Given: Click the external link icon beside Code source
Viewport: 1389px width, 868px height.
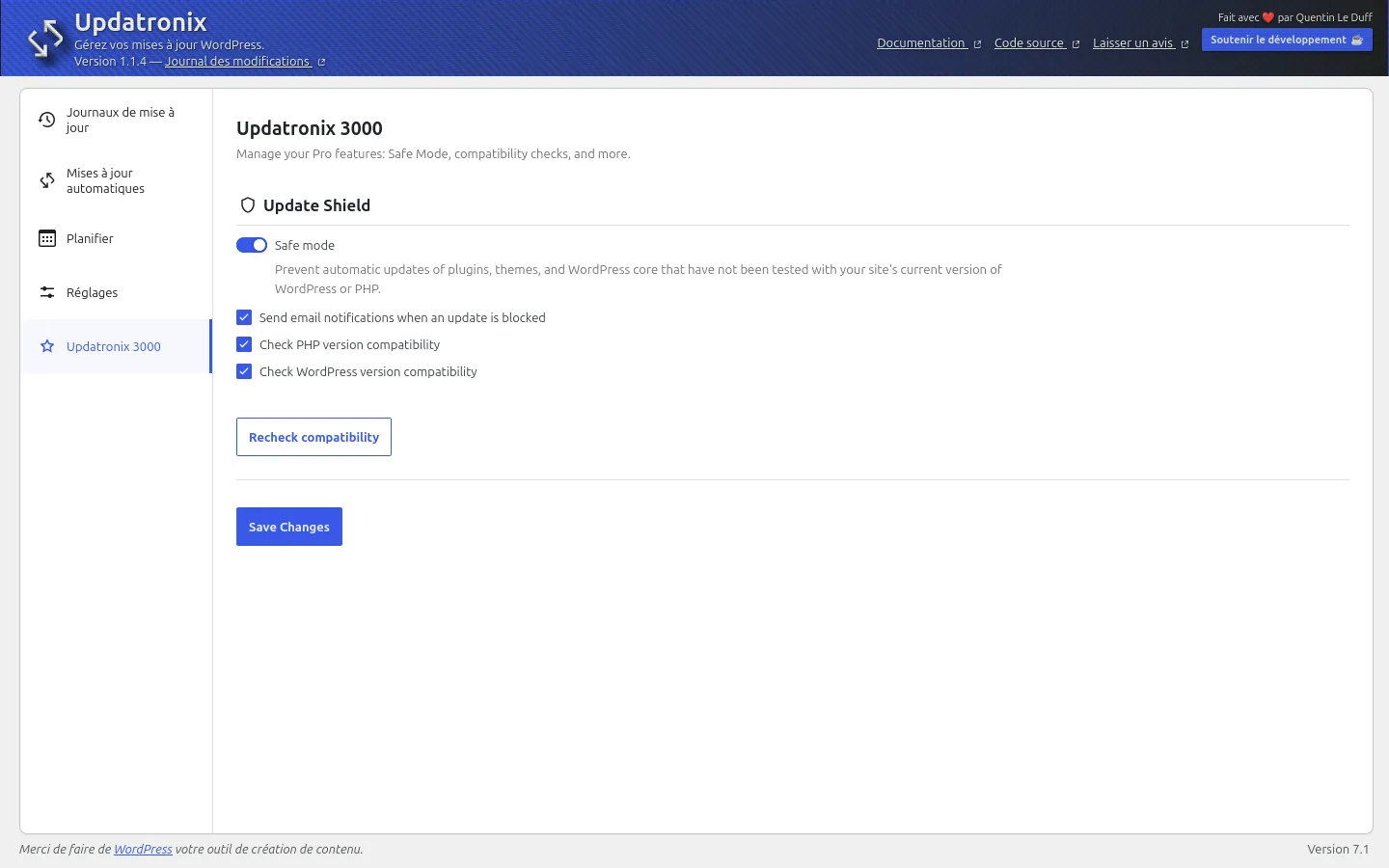Looking at the screenshot, I should click(x=1076, y=44).
